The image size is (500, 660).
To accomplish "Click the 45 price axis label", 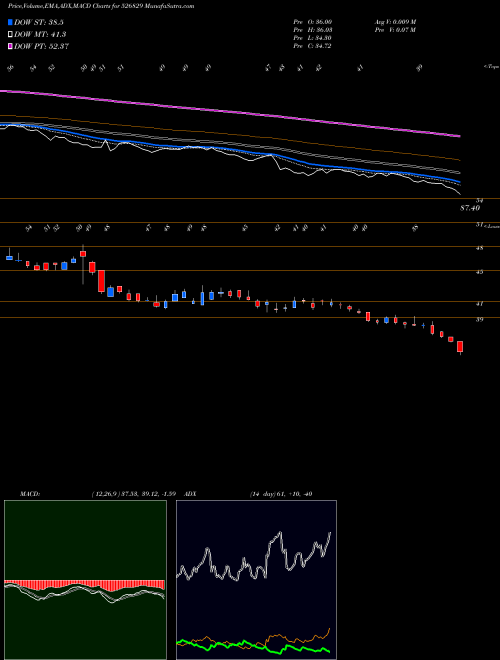I will coord(479,272).
